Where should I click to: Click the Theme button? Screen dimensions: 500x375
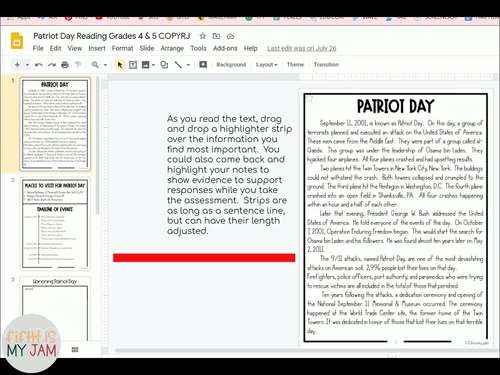point(295,65)
